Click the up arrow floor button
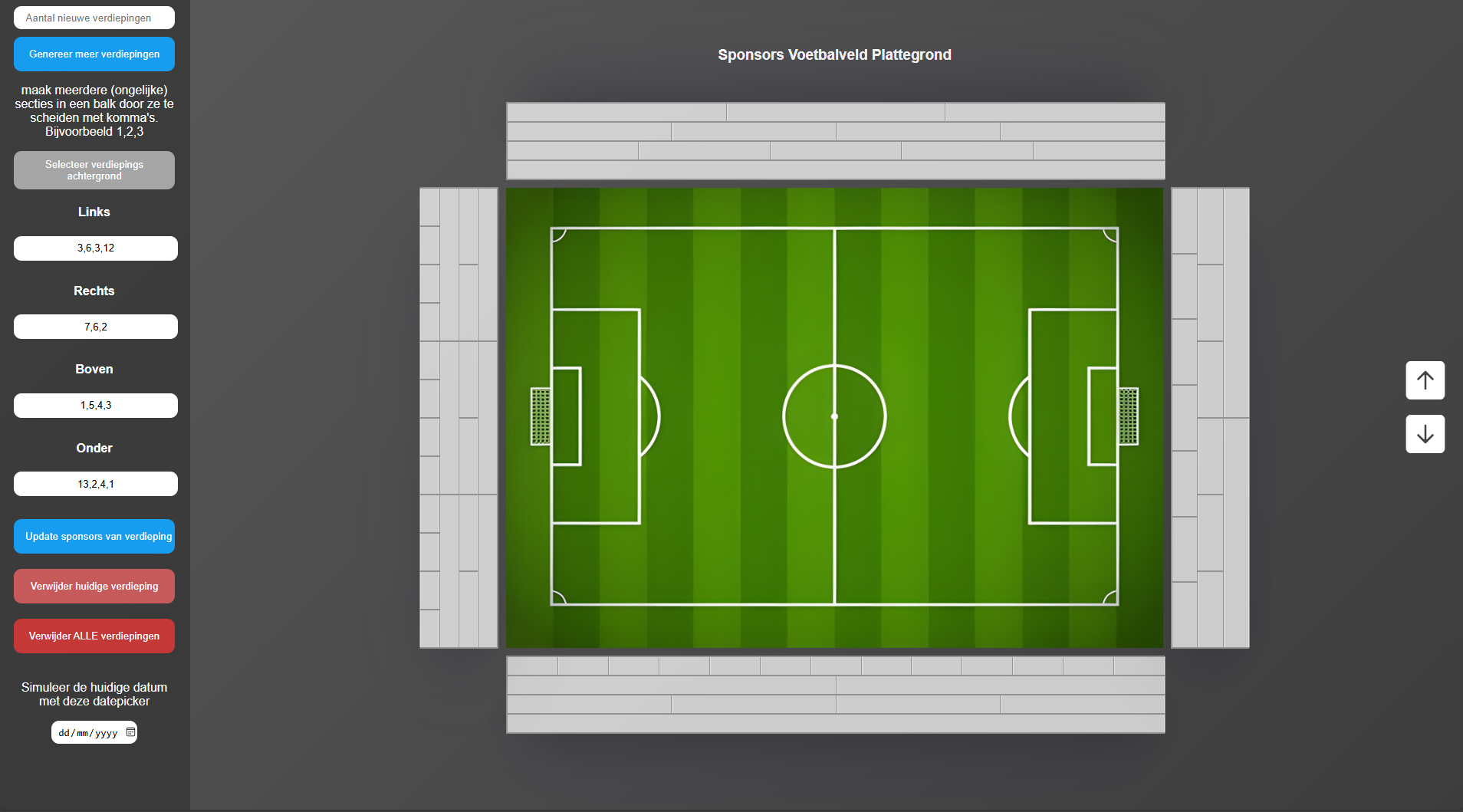The image size is (1463, 812). coord(1425,380)
